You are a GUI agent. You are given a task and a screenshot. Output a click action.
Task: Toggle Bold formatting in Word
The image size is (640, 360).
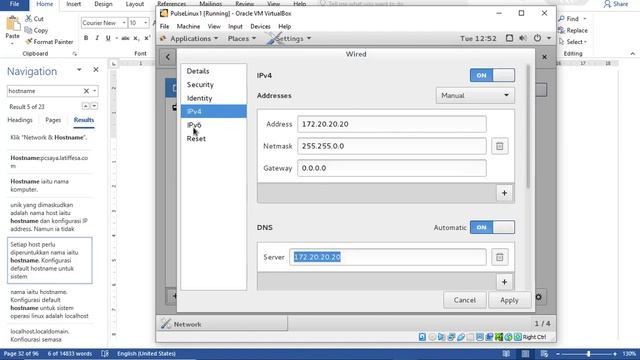click(86, 38)
